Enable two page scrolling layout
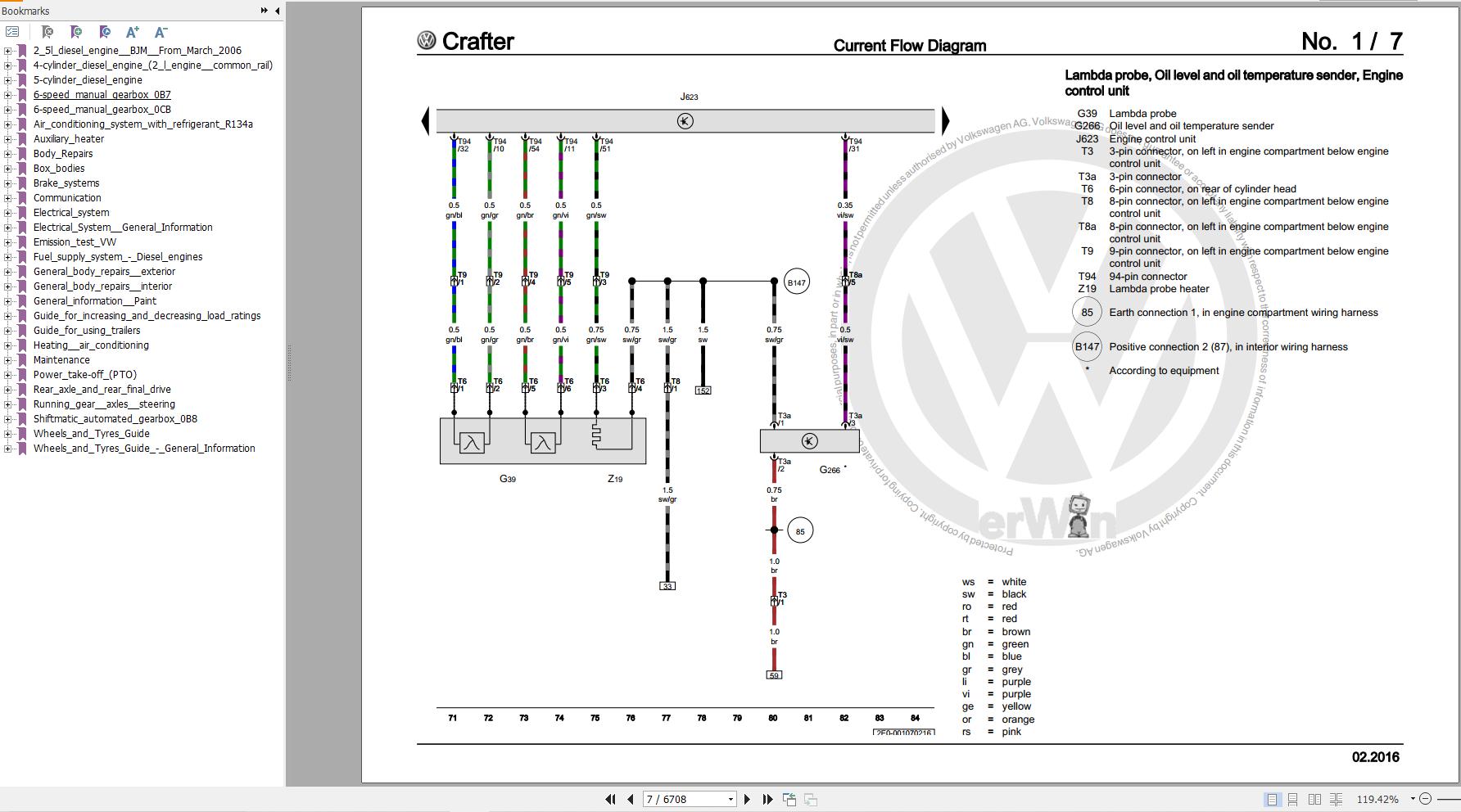 click(1337, 799)
